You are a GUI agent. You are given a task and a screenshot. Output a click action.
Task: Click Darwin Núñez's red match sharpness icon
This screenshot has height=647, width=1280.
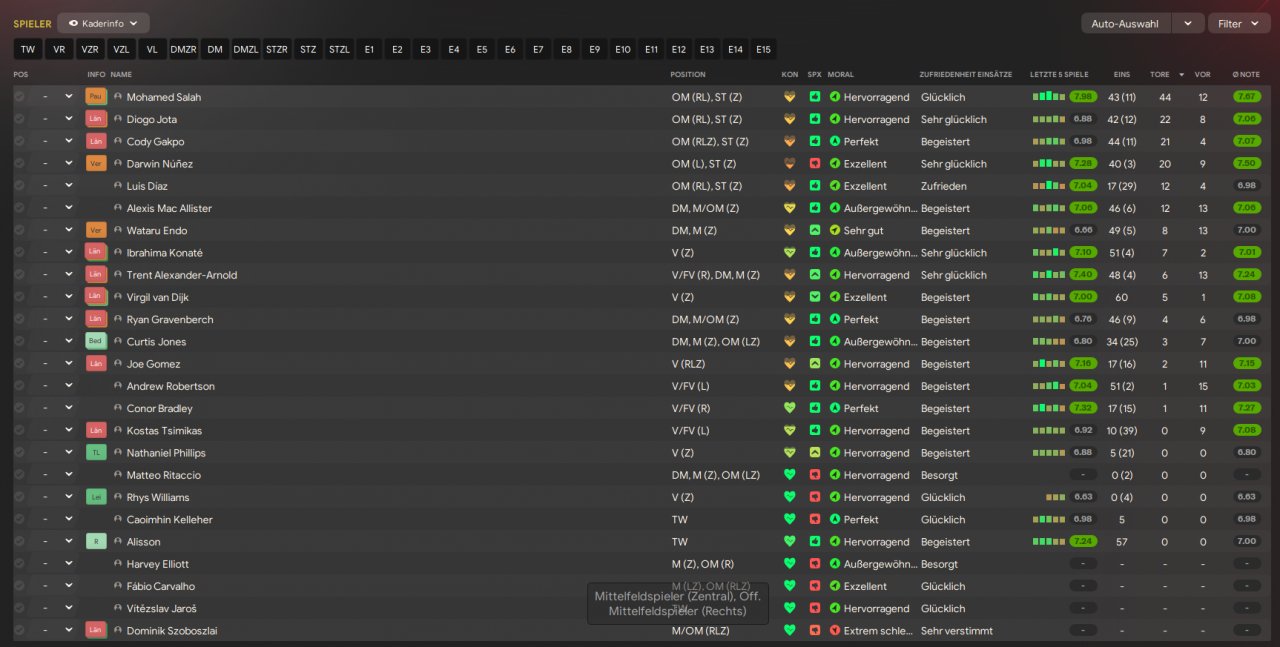(815, 164)
